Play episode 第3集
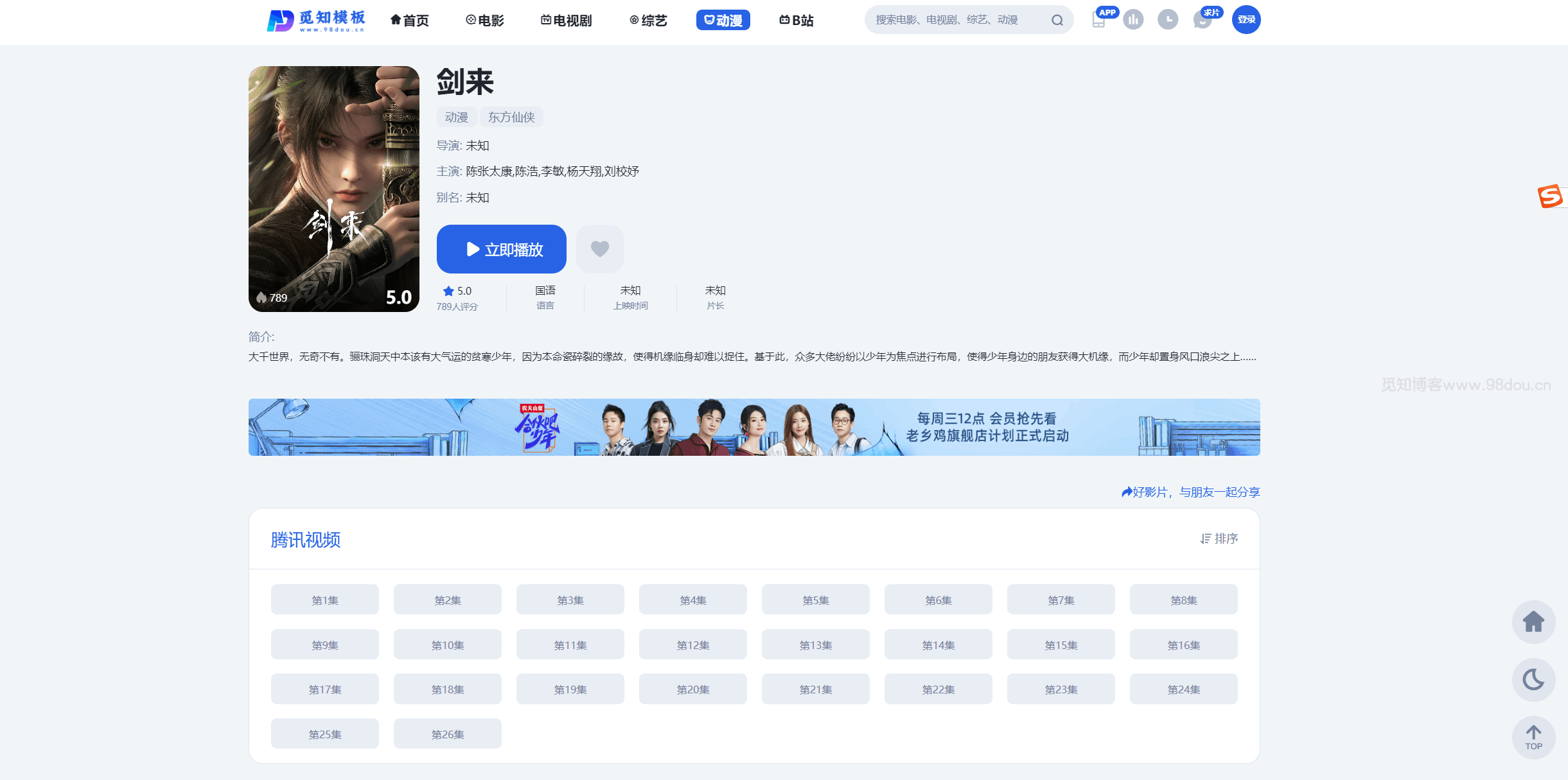This screenshot has width=1568, height=780. tap(570, 600)
